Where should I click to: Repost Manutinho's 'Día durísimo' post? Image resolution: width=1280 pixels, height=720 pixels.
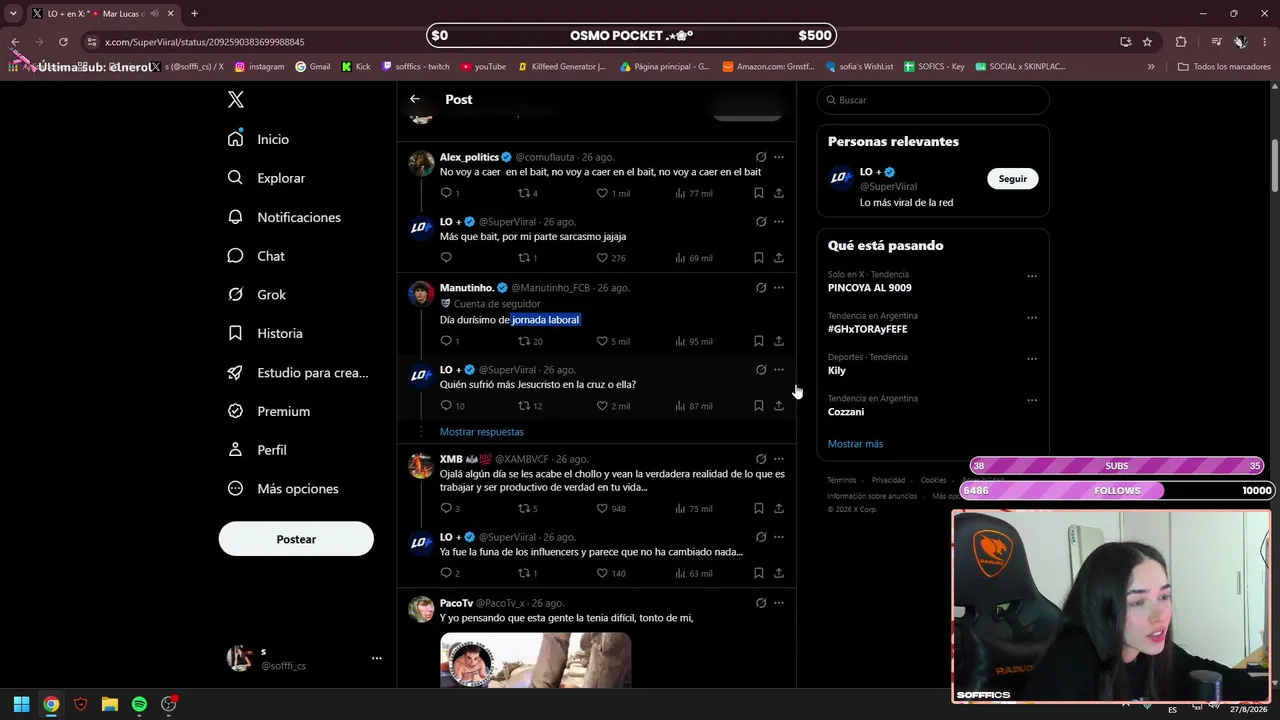pos(524,341)
